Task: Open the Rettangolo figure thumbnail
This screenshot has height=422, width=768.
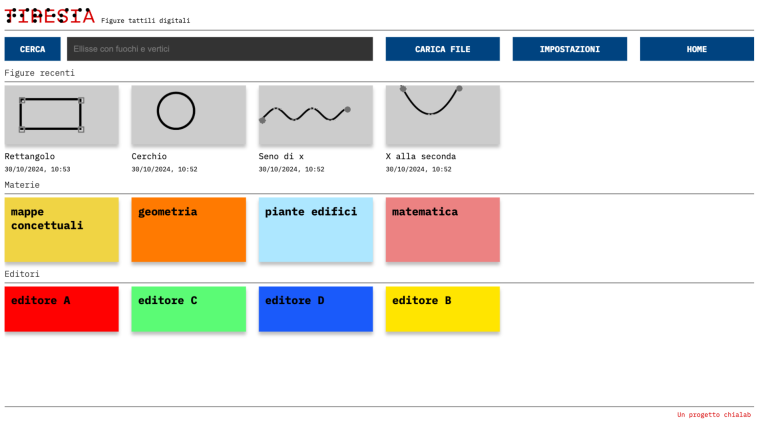Action: (61, 115)
